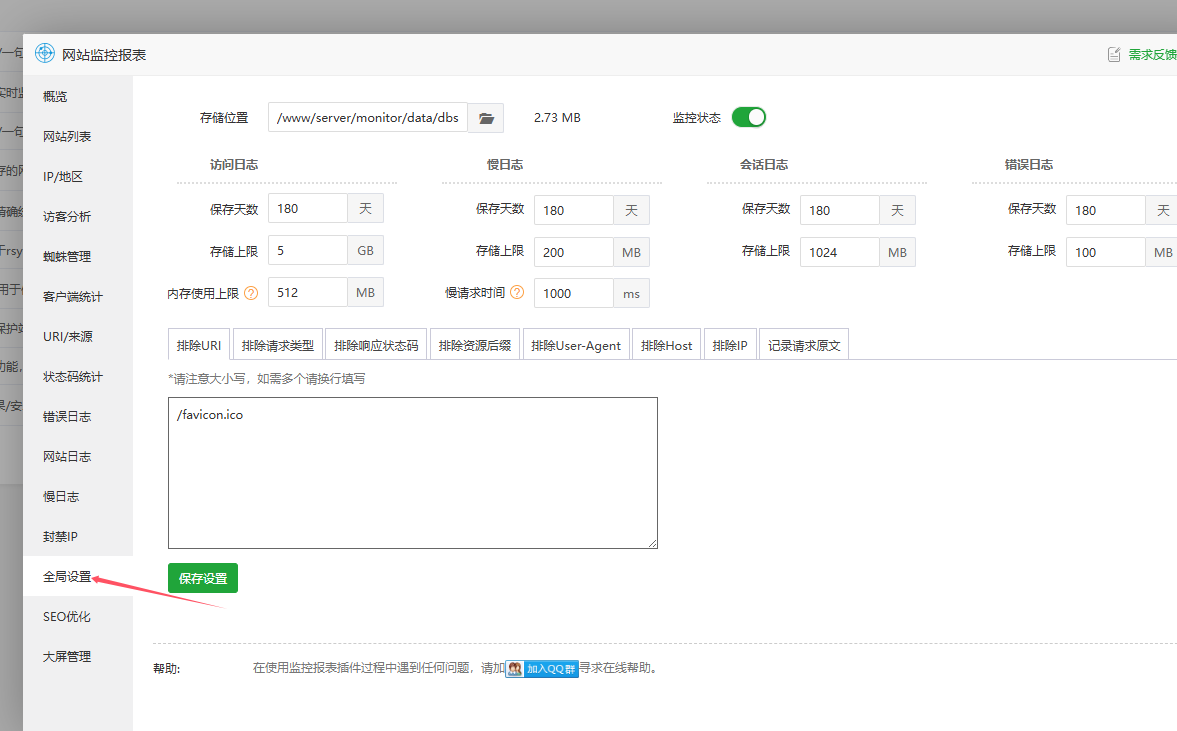This screenshot has height=731, width=1177.
Task: Click the 需求反馈 link
Action: pyautogui.click(x=1152, y=54)
